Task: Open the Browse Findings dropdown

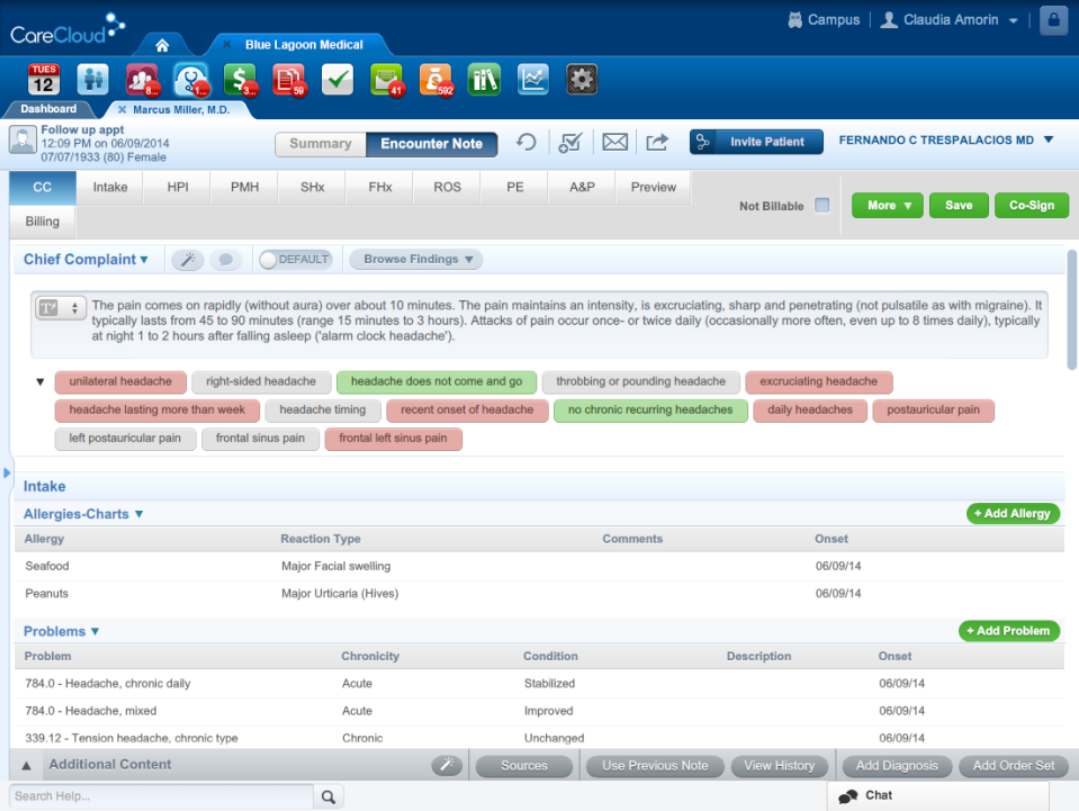Action: point(415,259)
